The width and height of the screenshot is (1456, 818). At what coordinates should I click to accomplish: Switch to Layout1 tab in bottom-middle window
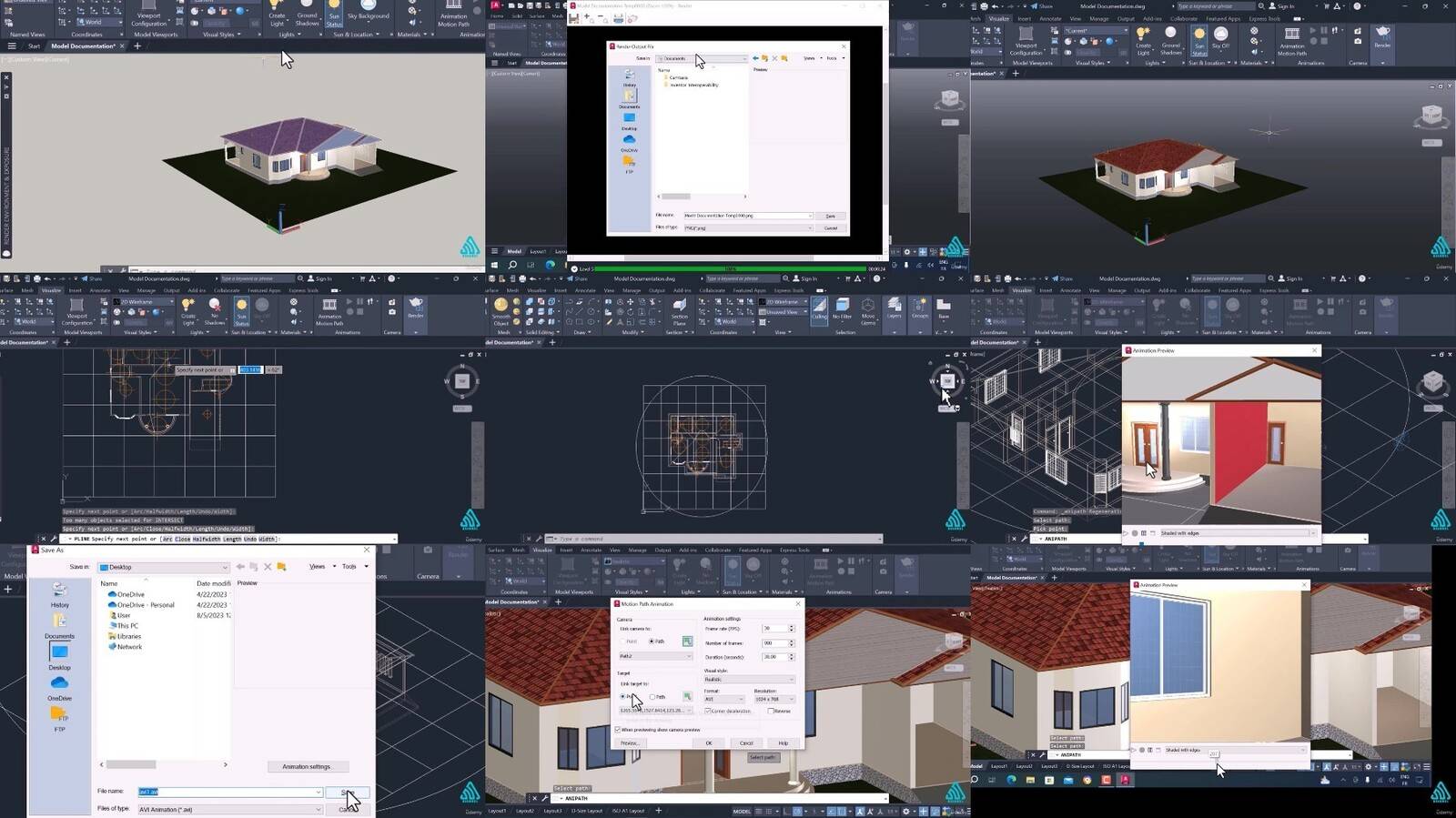click(497, 811)
